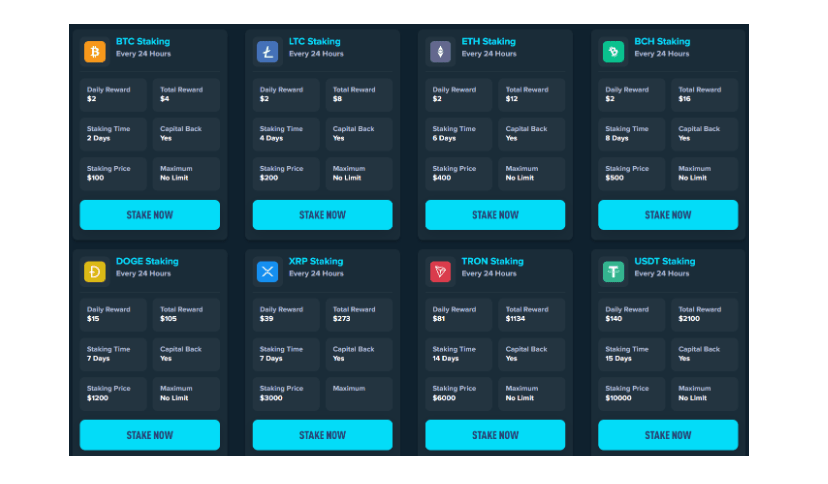Click the green Tether USDT icon
The image size is (828, 484).
point(613,272)
